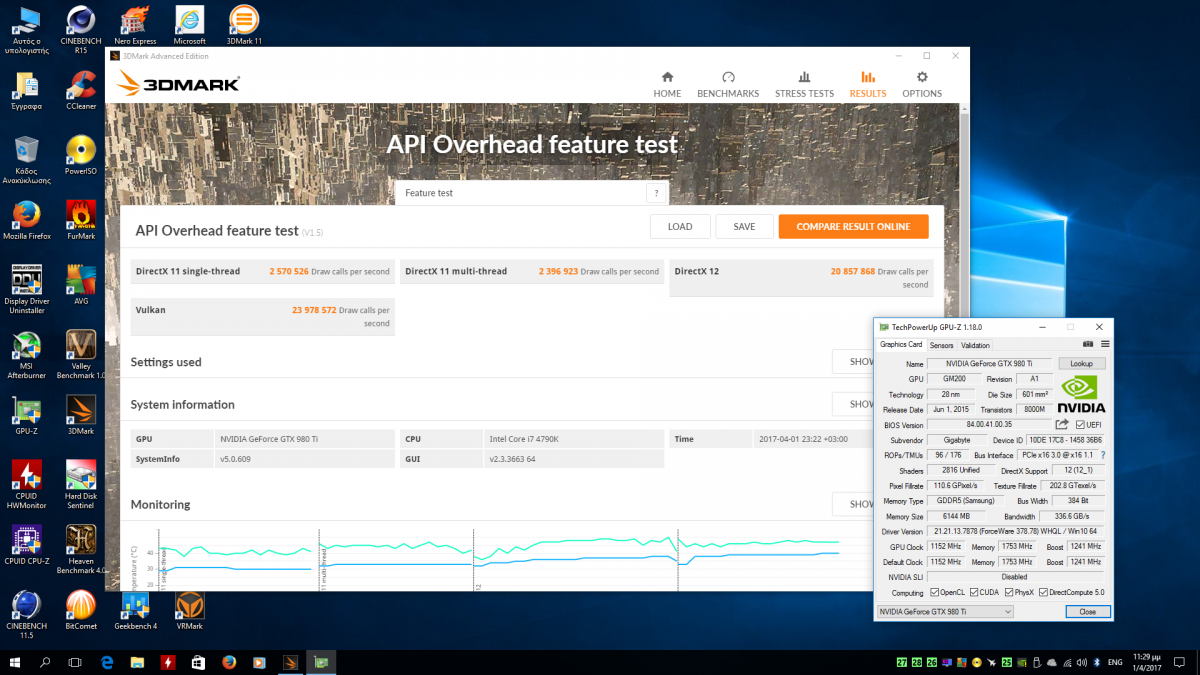This screenshot has height=675, width=1200.
Task: Expand the System information details
Action: tap(853, 404)
